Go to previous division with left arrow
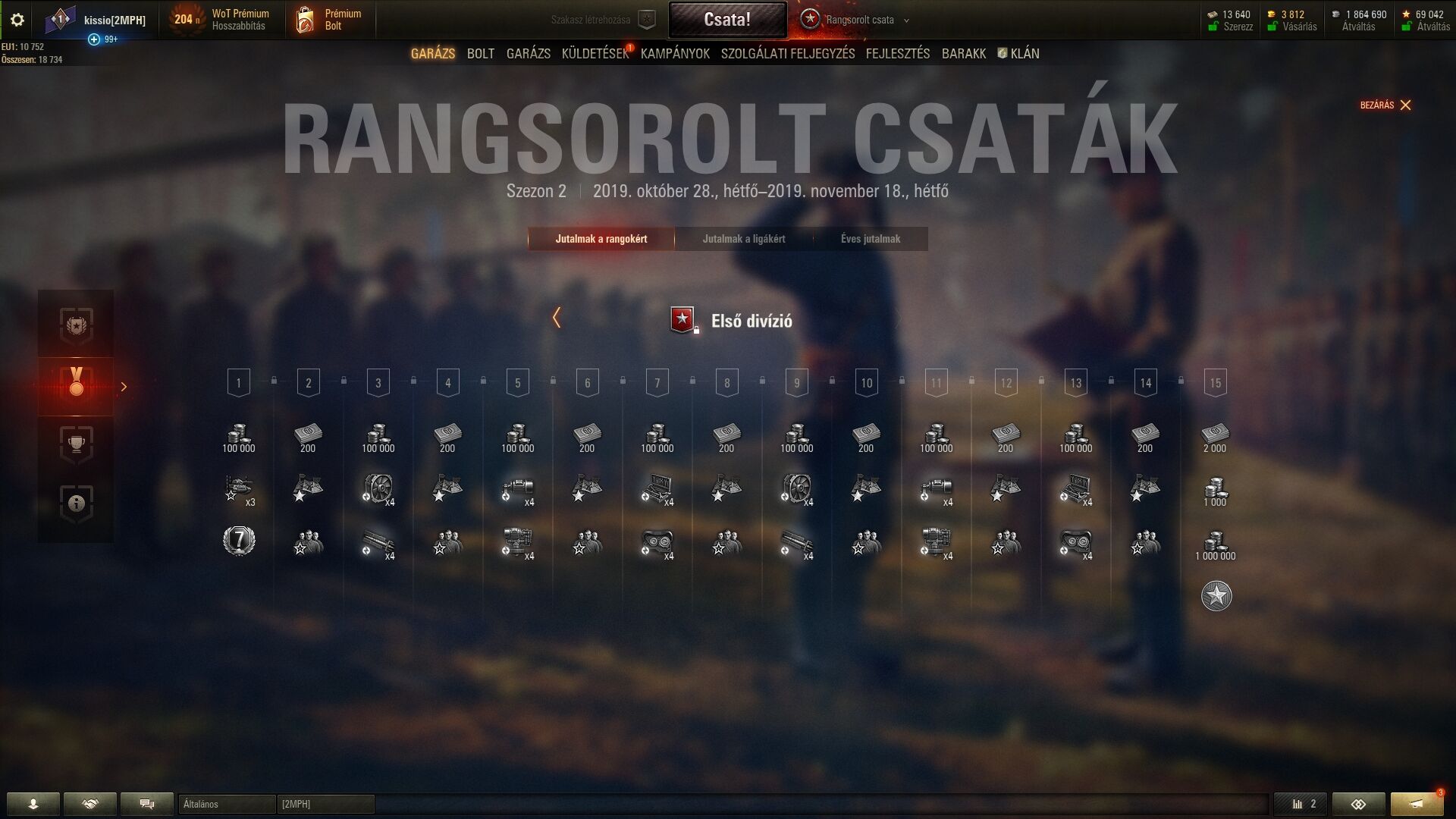 pyautogui.click(x=557, y=318)
